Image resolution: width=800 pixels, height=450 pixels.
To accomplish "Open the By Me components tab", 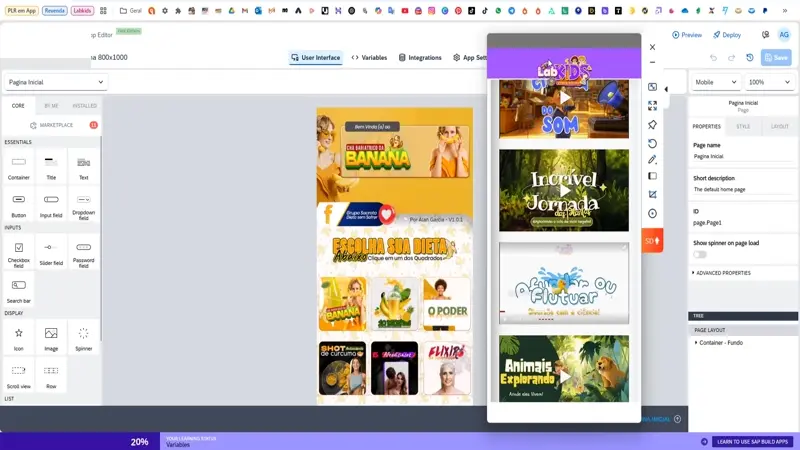I will click(x=51, y=106).
